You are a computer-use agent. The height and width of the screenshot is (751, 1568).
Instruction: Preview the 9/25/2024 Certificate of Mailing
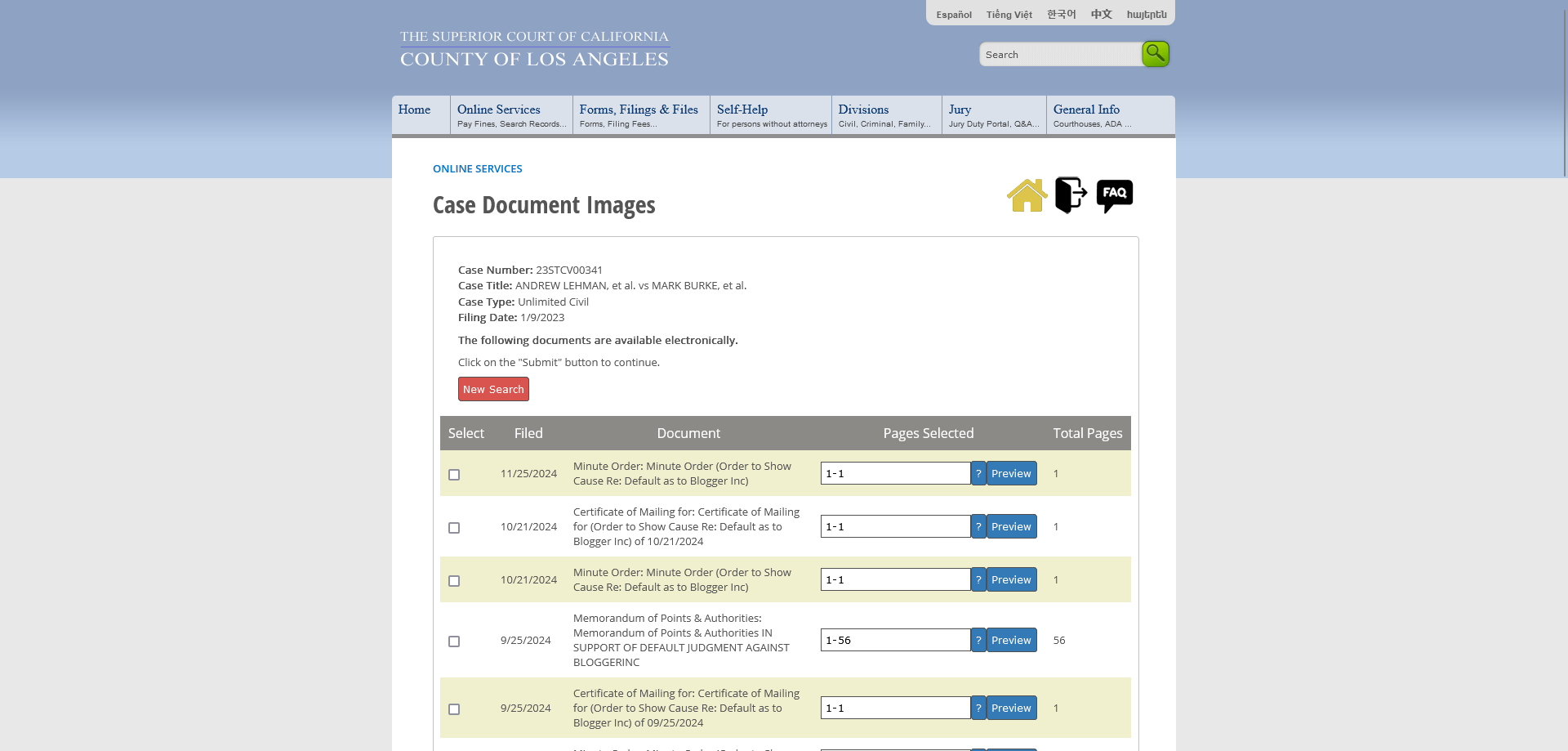(x=1012, y=708)
